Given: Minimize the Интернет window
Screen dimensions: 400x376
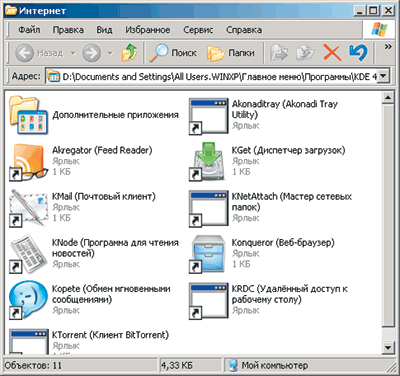Looking at the screenshot, I should tap(359, 11).
